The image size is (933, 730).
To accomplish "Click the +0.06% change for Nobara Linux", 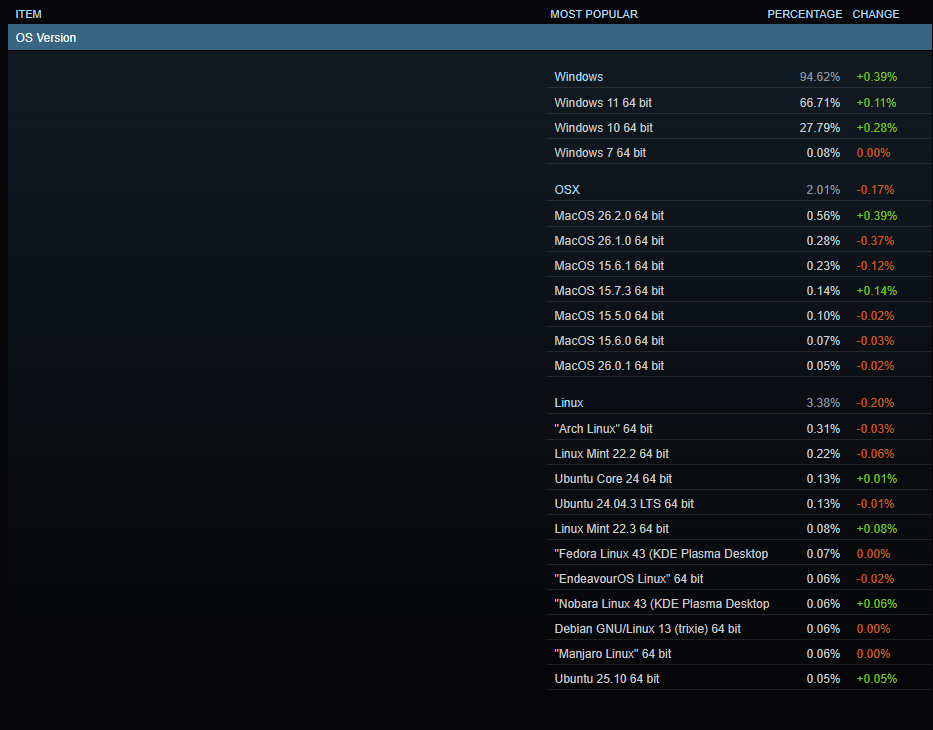I will tap(876, 604).
